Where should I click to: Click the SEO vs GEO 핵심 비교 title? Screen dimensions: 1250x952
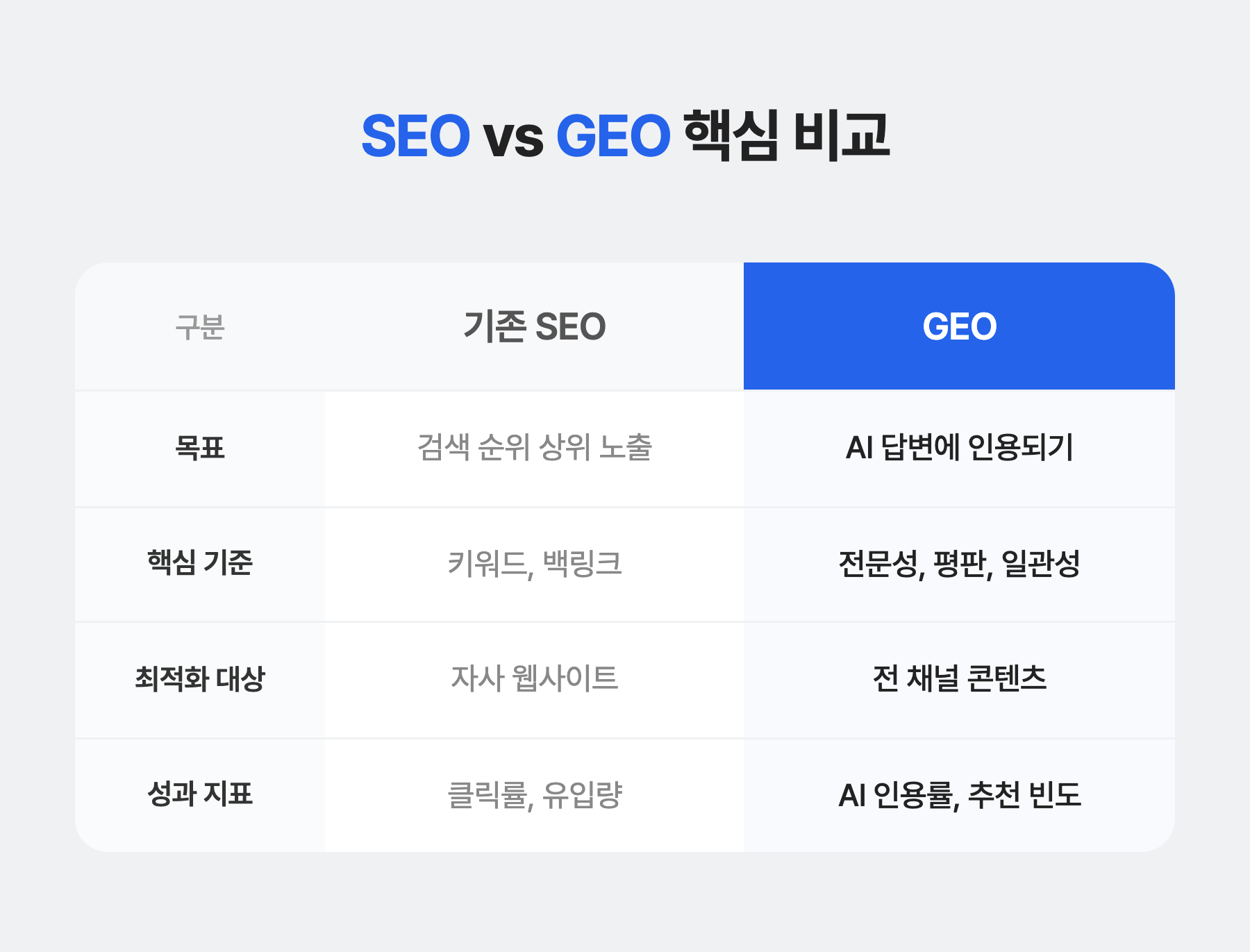click(625, 135)
